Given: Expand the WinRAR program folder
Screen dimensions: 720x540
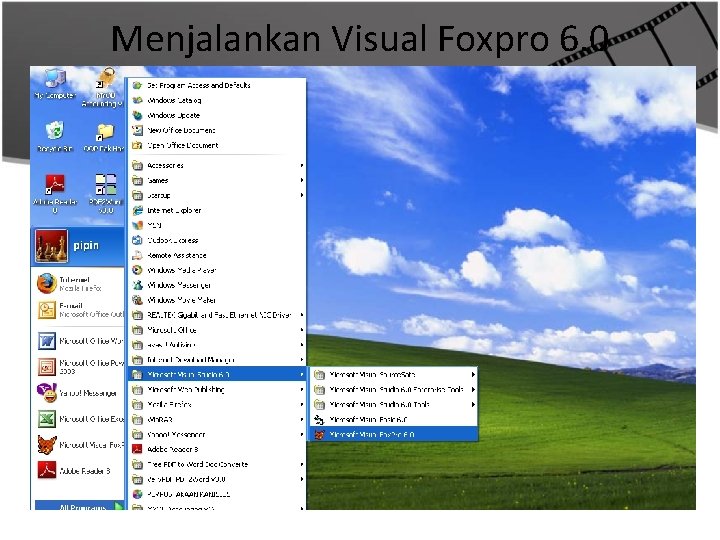Looking at the screenshot, I should point(216,419).
